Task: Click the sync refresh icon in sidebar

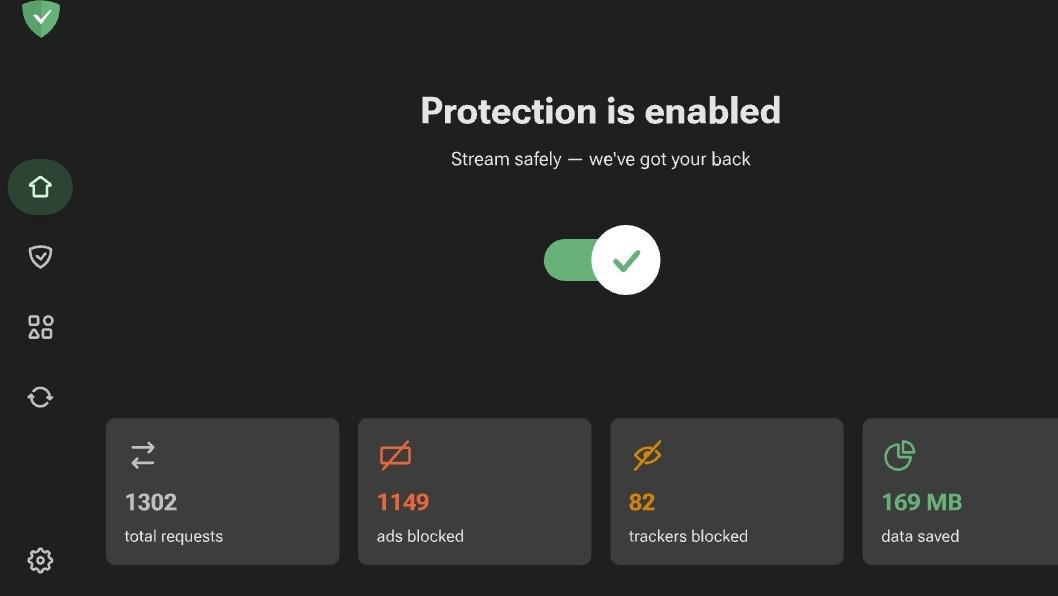Action: coord(40,396)
